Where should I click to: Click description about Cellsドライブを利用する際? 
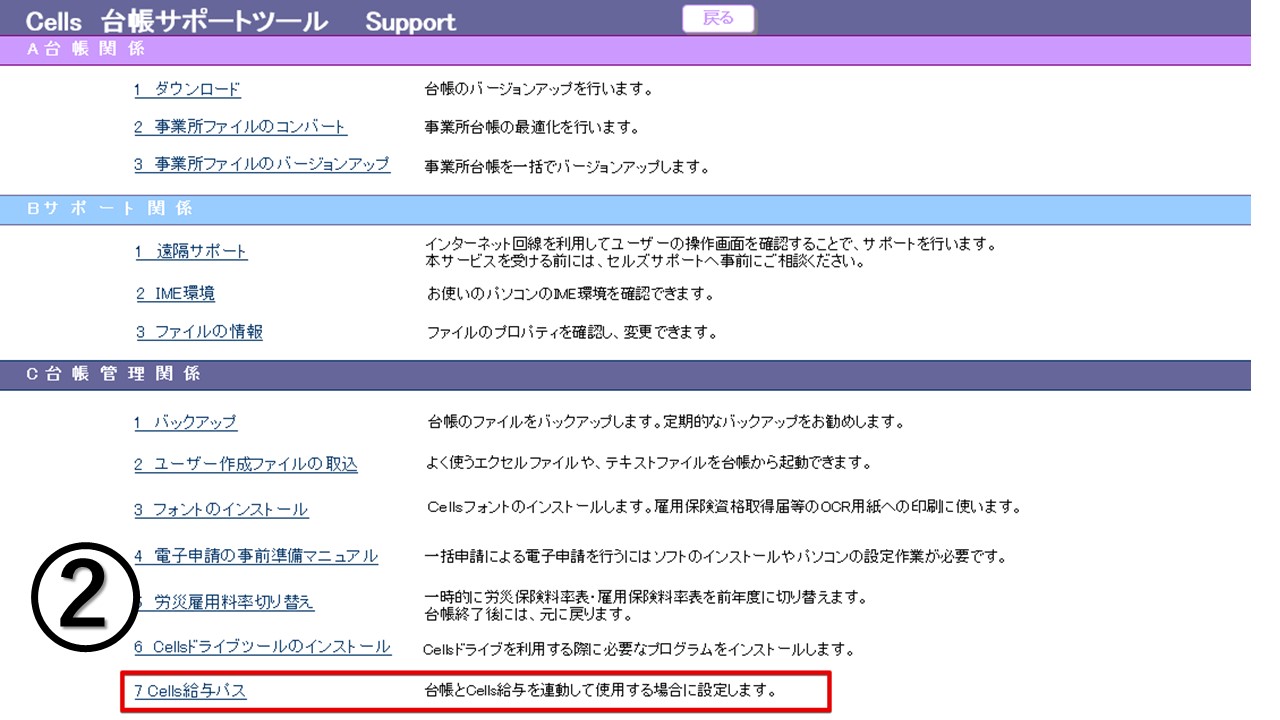638,650
